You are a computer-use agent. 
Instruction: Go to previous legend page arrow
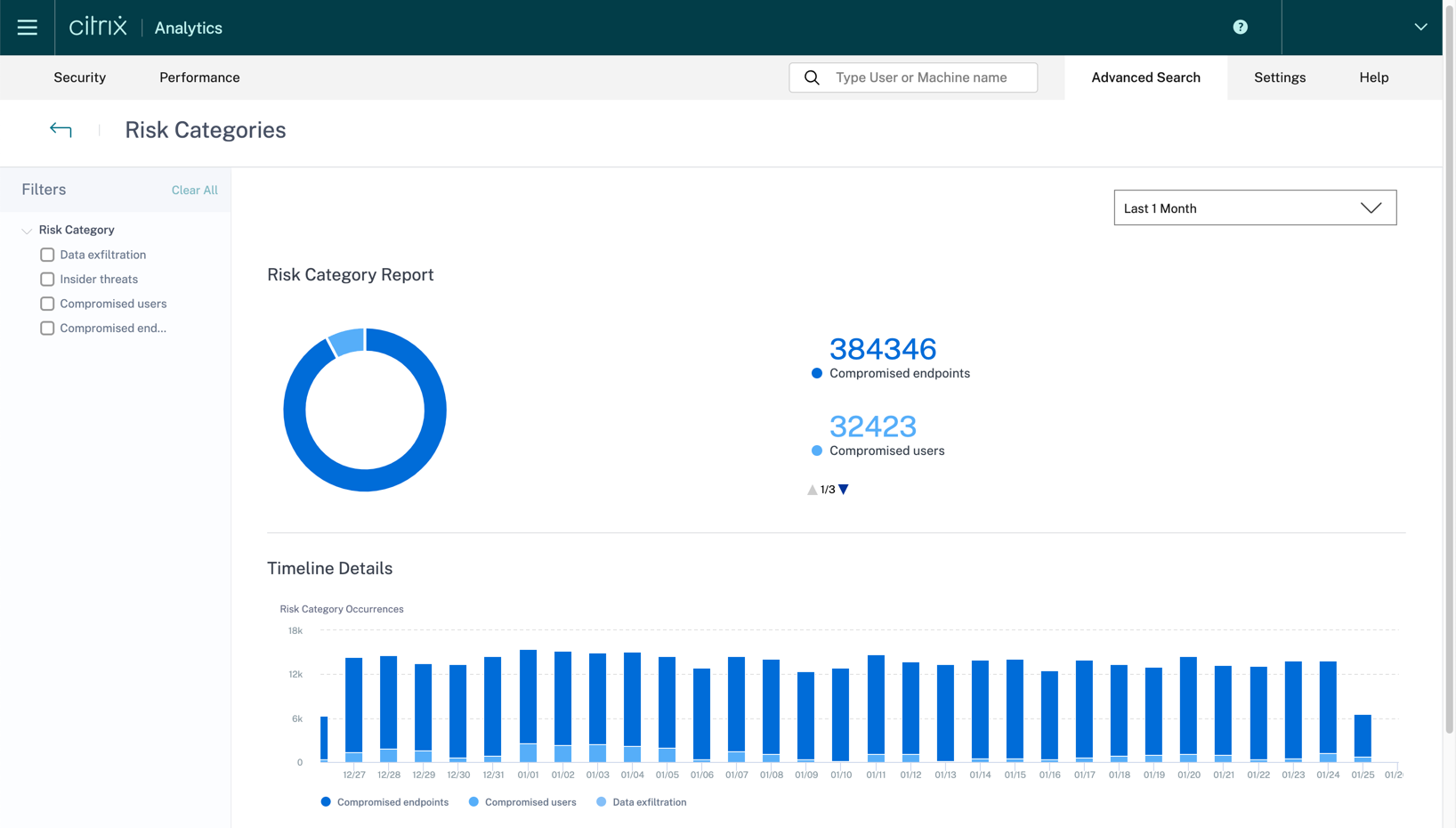[x=812, y=490]
